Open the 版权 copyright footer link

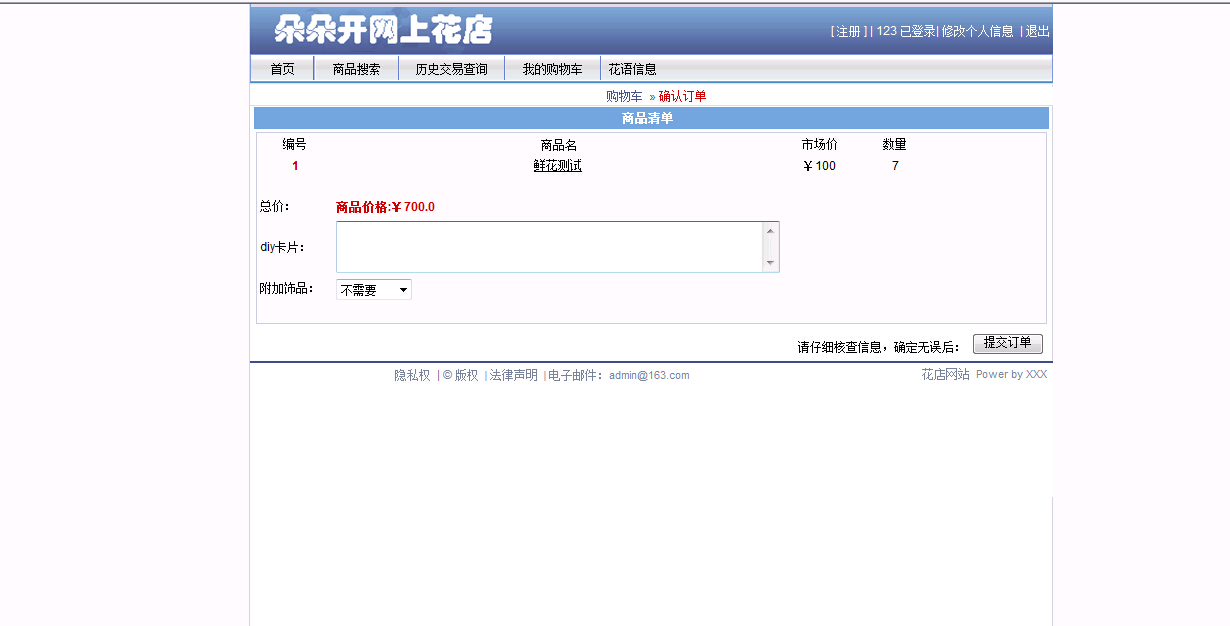point(466,375)
